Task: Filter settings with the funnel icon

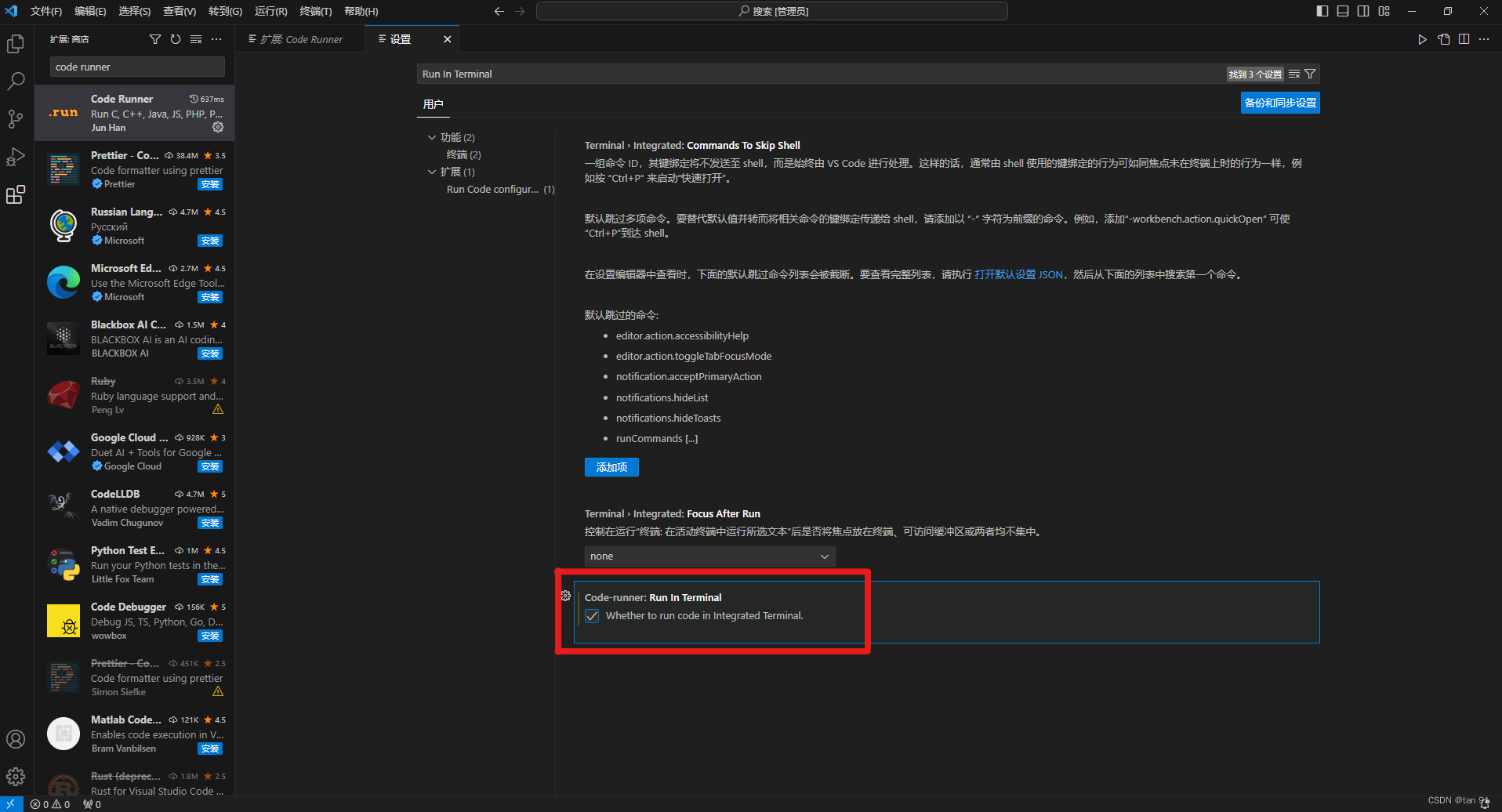Action: tap(1310, 74)
